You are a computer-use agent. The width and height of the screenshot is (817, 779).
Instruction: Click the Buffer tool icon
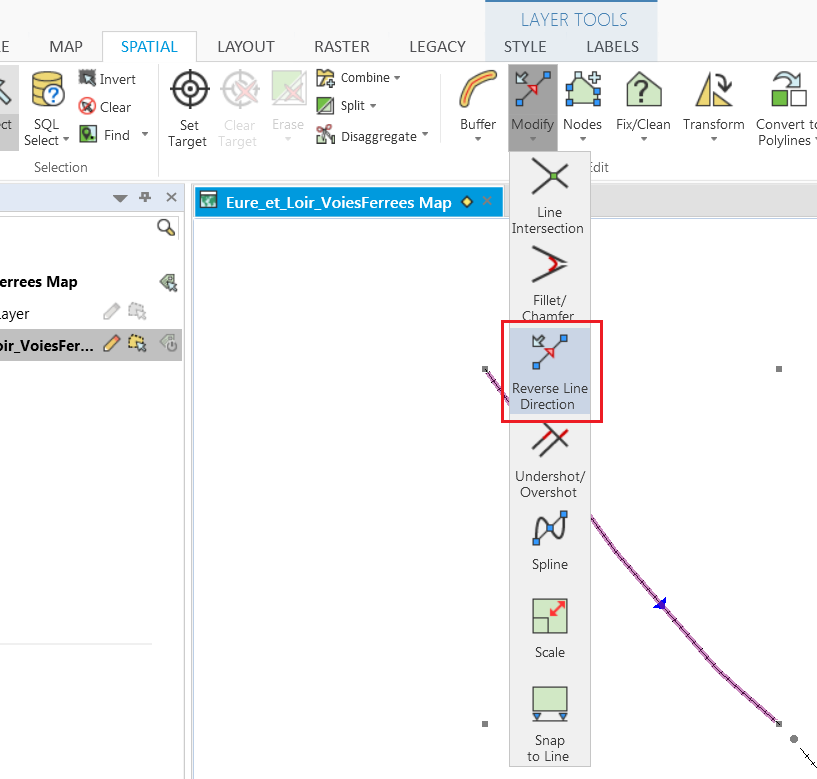478,89
